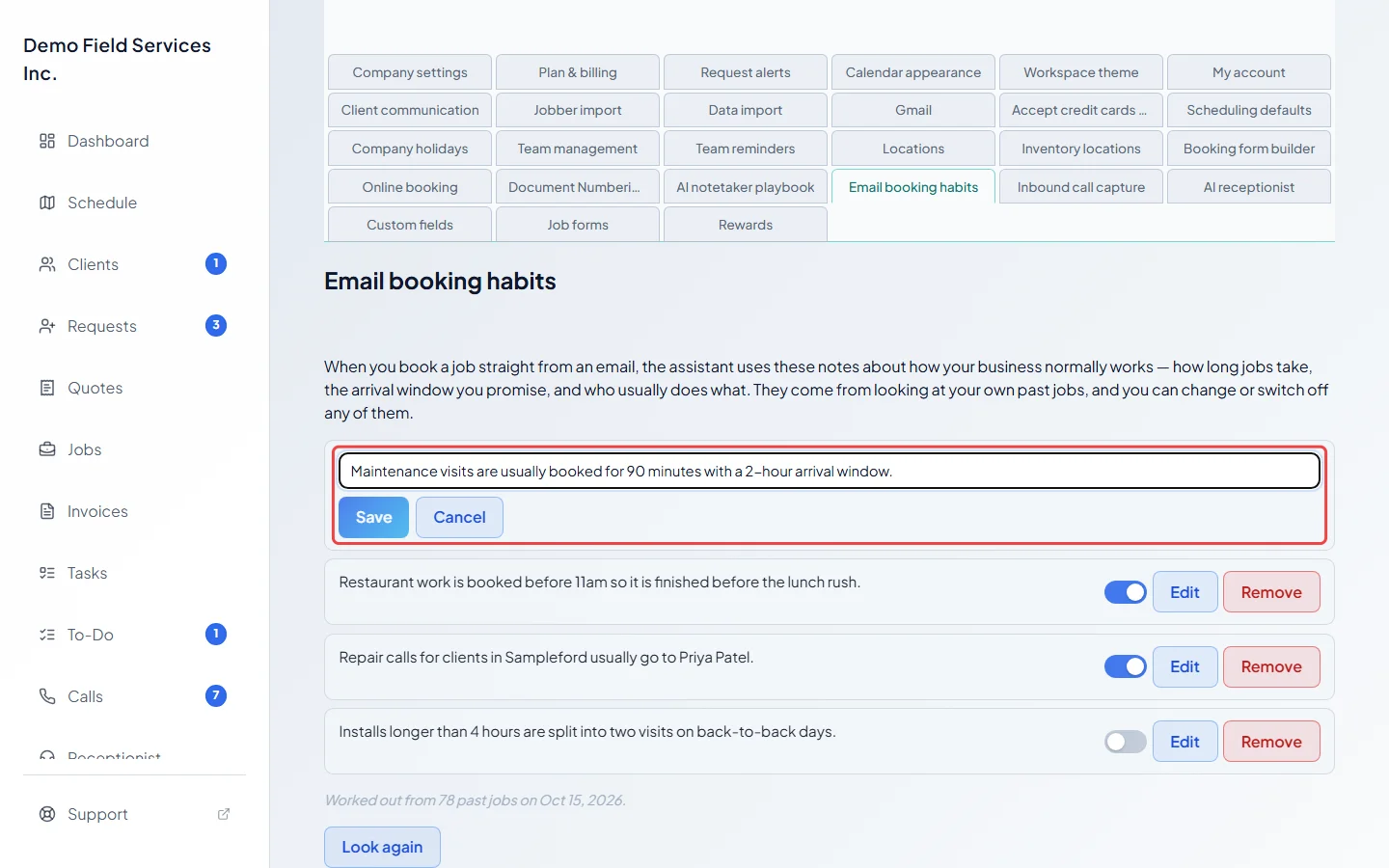Save the edited maintenance visits habit
This screenshot has width=1389, height=868.
(x=373, y=517)
